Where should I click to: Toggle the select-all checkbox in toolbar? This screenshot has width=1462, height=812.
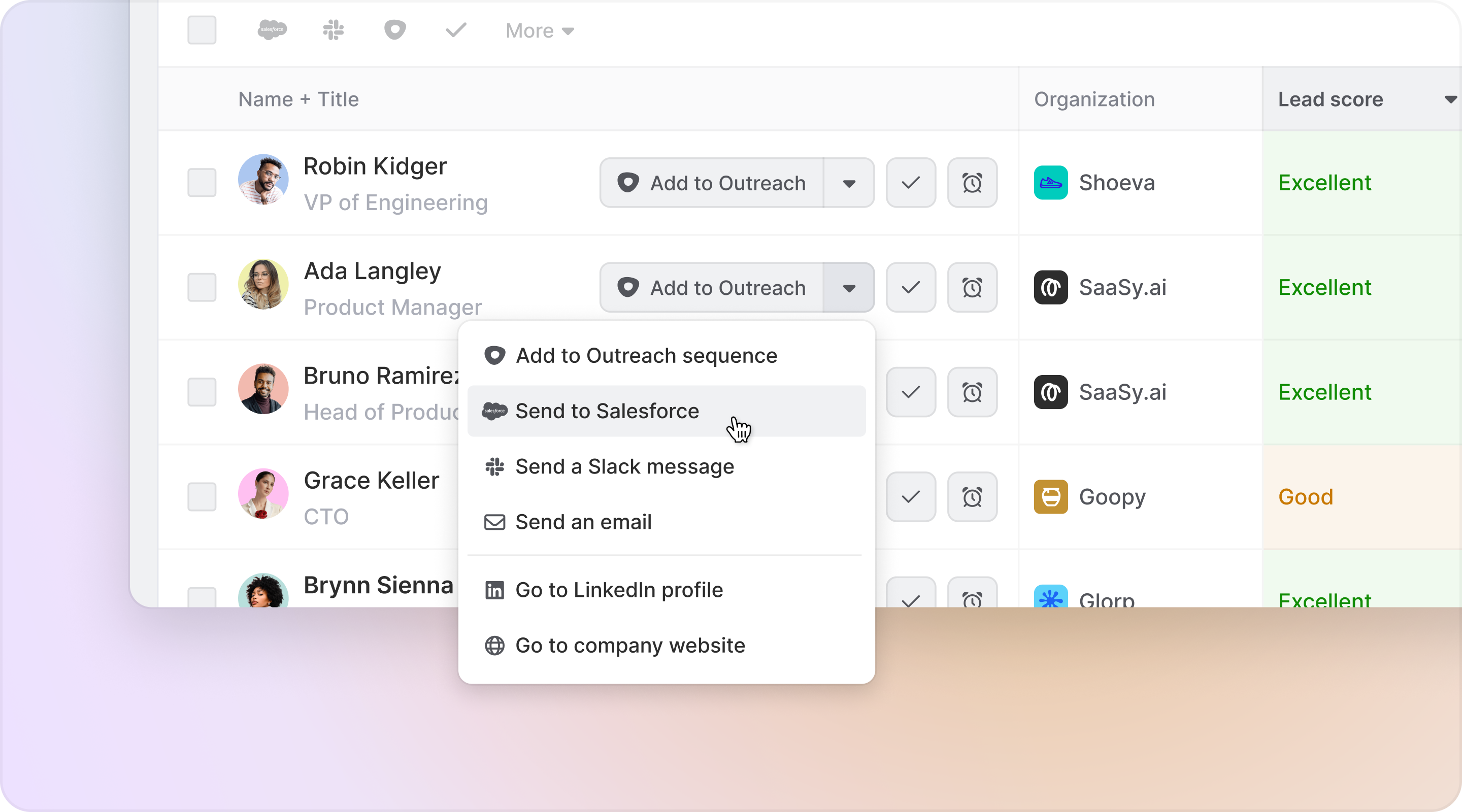tap(202, 29)
